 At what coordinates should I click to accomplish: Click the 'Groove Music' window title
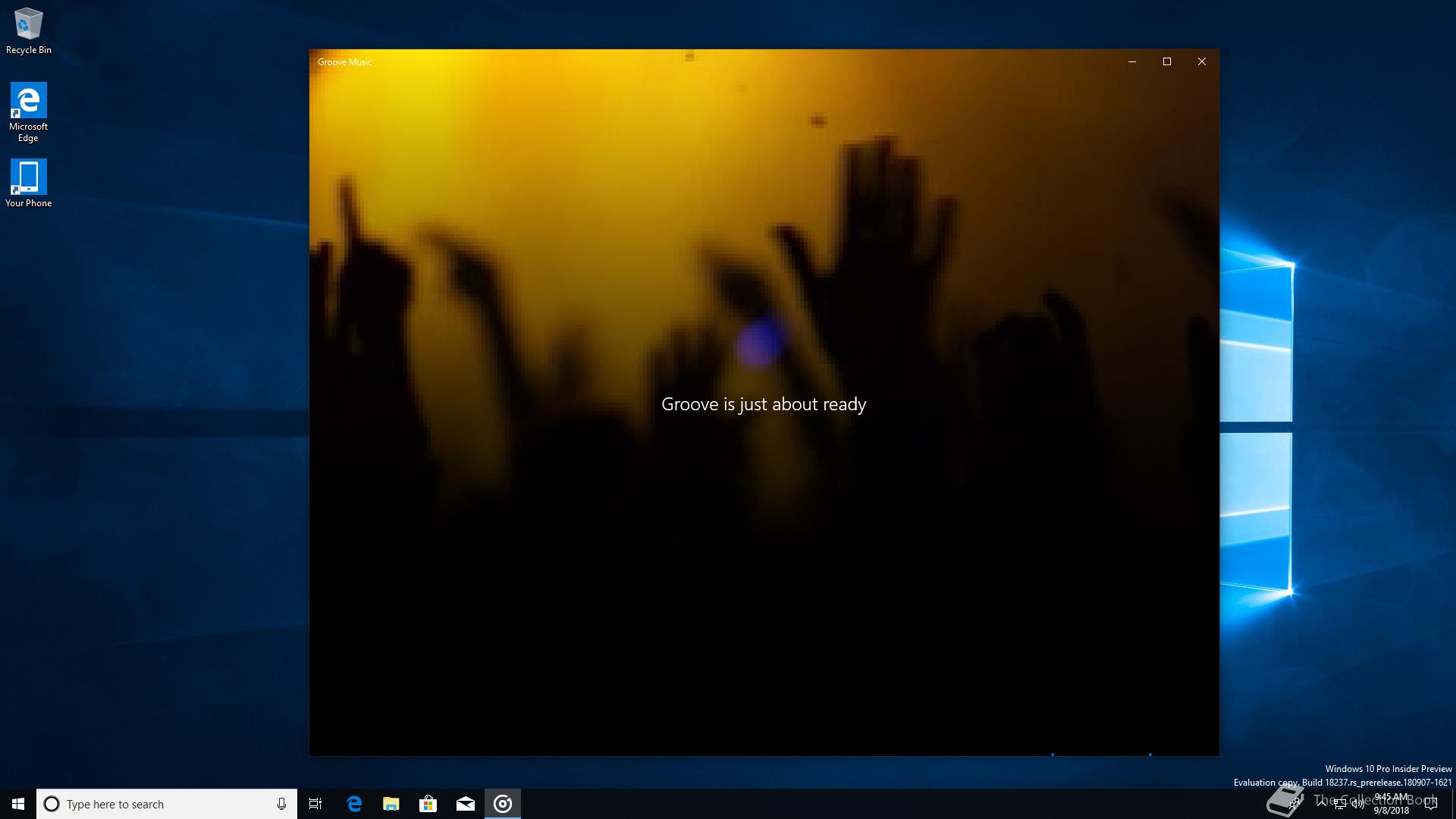click(345, 62)
